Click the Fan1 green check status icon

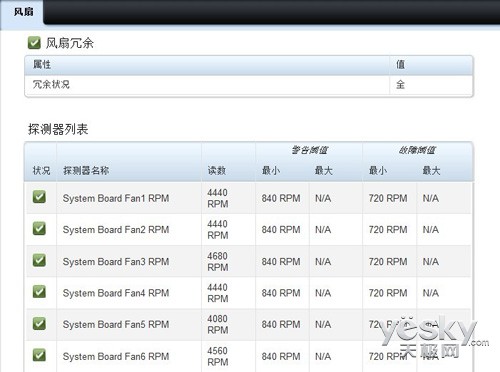(x=39, y=197)
